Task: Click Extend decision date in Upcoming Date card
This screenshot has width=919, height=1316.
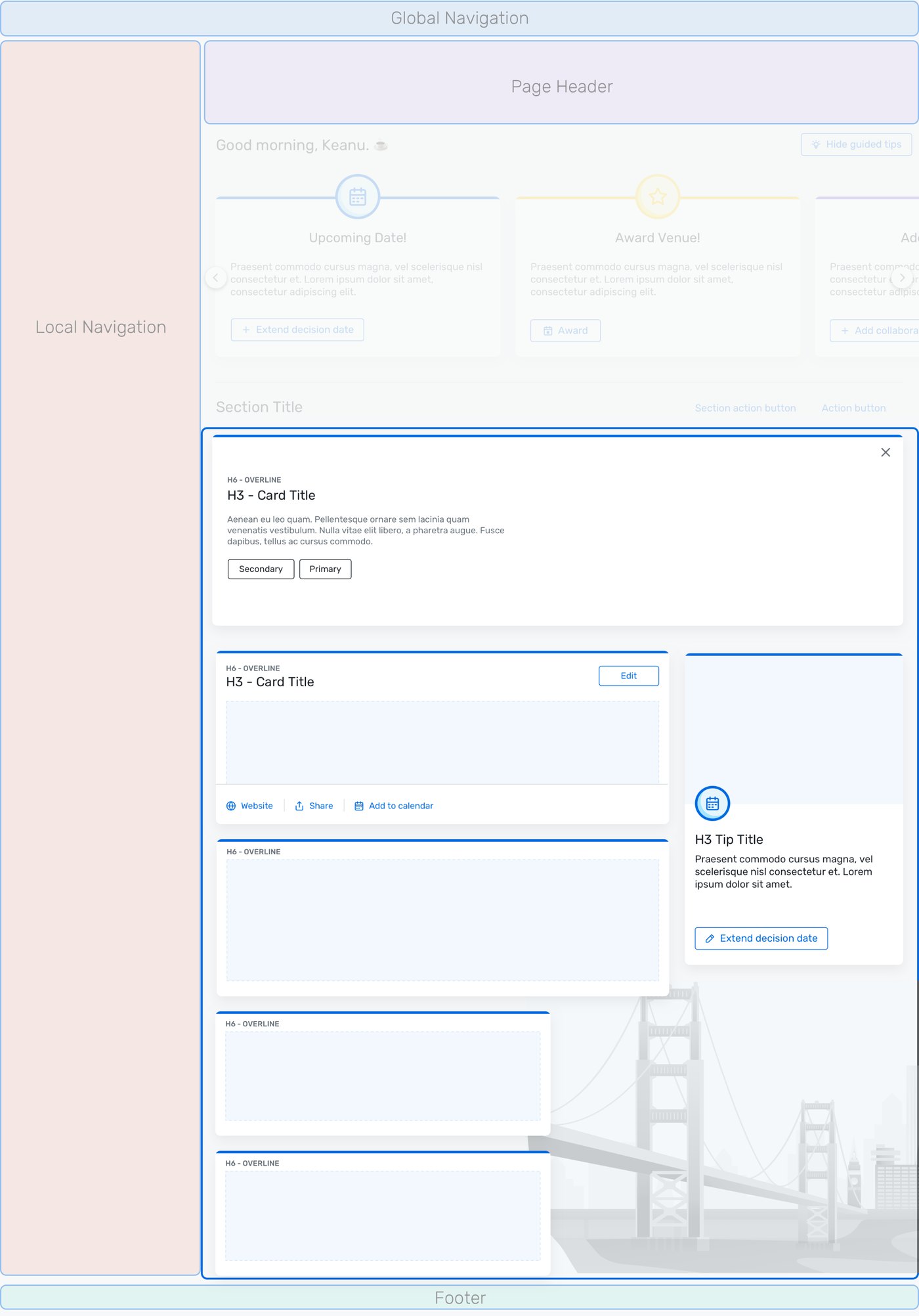Action: tap(297, 330)
